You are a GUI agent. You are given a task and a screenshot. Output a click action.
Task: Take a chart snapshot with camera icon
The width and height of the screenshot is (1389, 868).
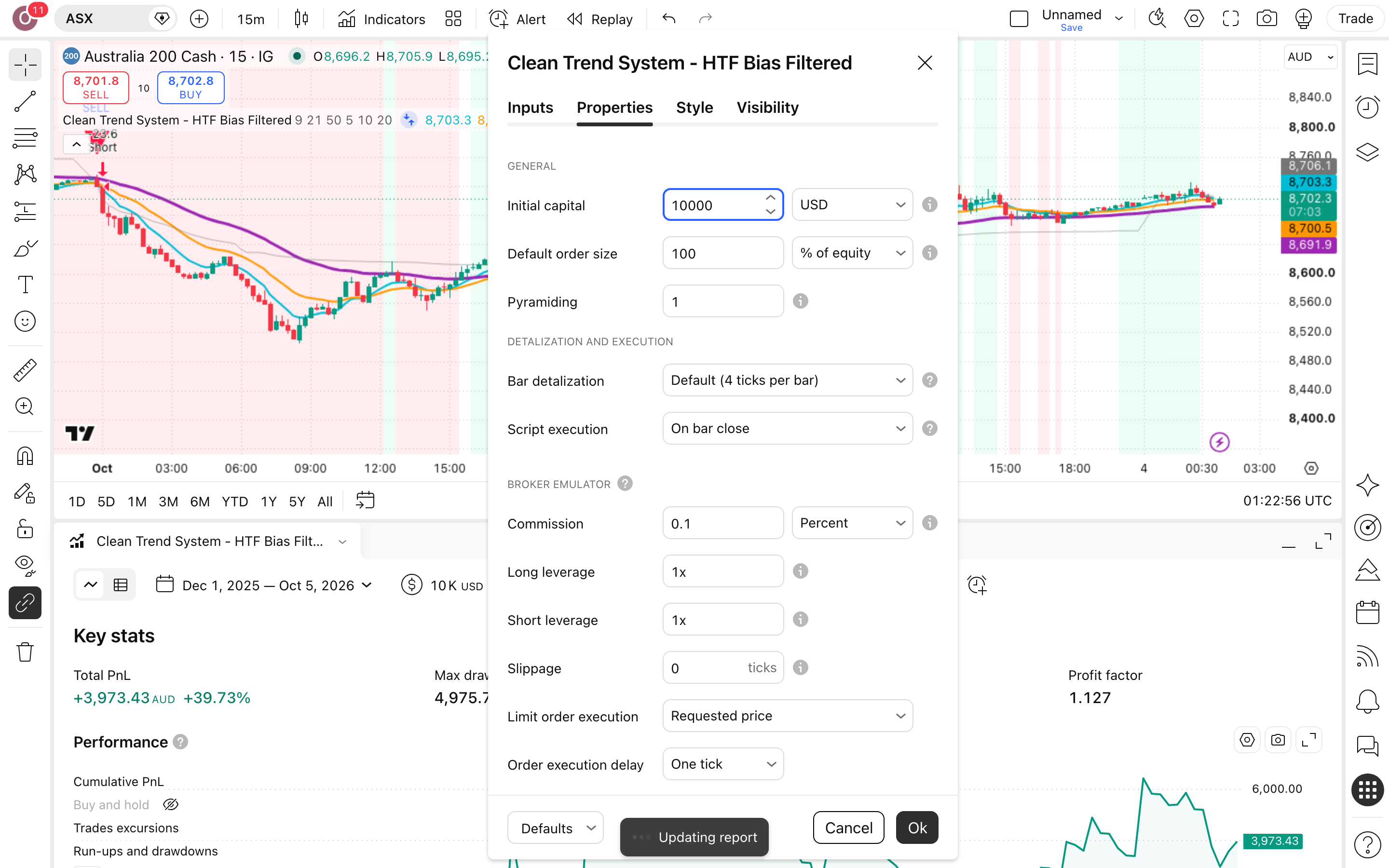pos(1266,19)
